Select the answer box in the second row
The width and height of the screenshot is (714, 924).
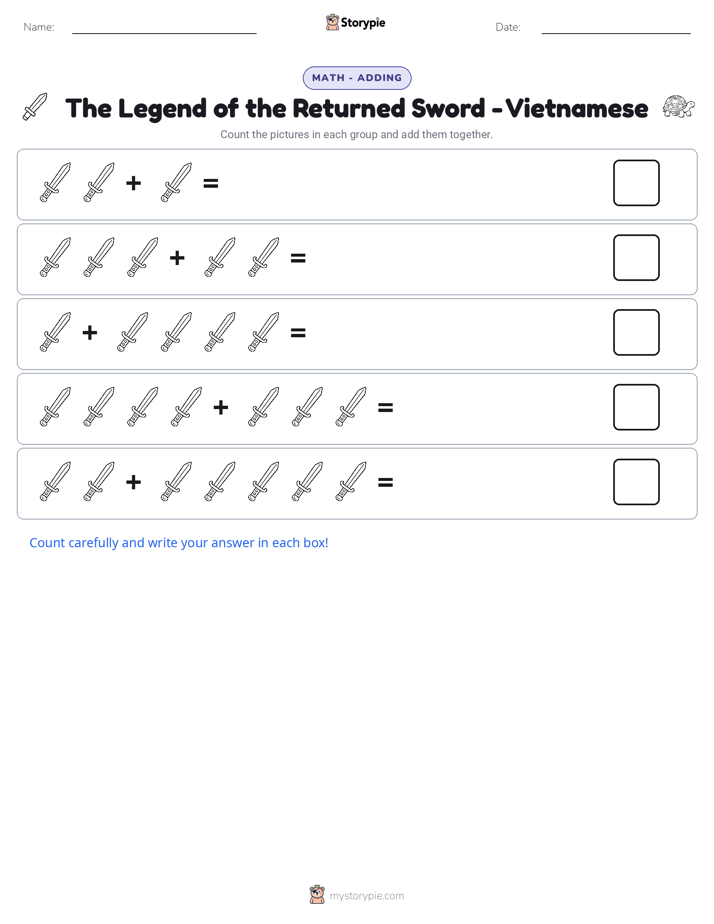point(636,258)
